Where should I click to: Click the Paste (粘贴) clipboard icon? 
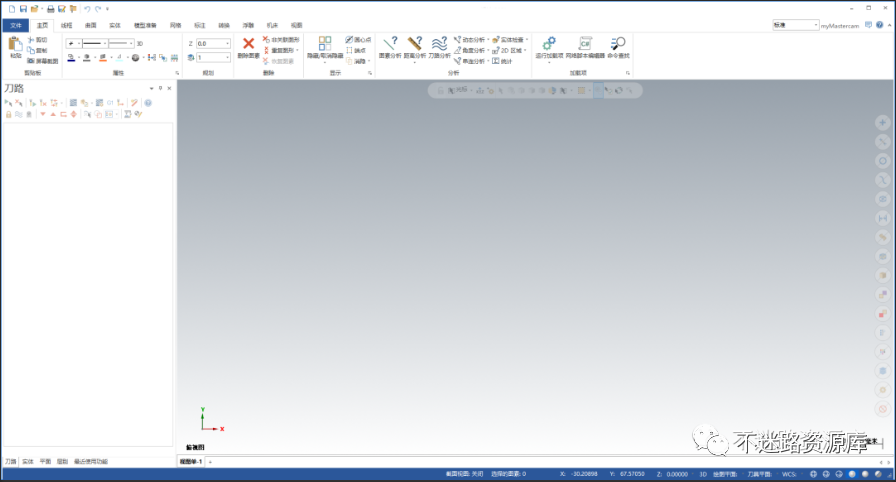point(15,45)
